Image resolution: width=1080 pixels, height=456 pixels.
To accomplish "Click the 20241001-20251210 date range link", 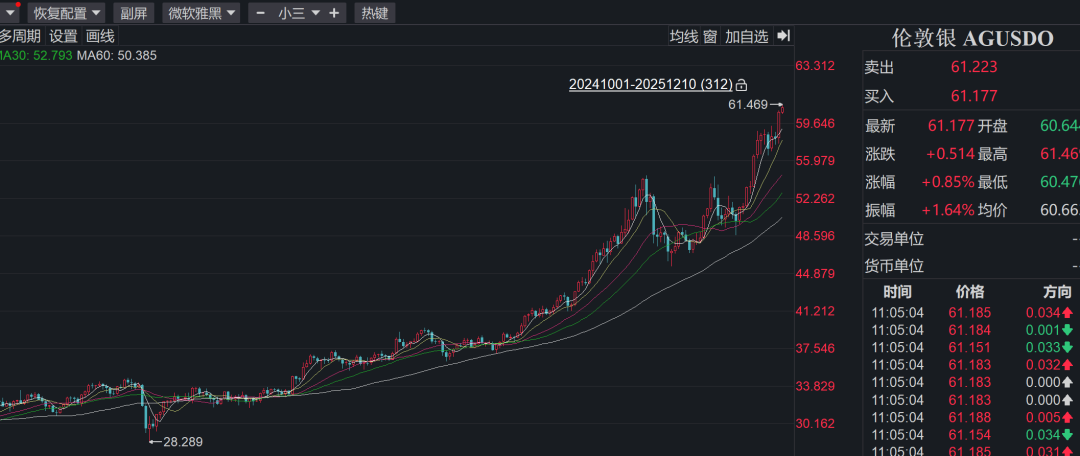I will tap(650, 85).
